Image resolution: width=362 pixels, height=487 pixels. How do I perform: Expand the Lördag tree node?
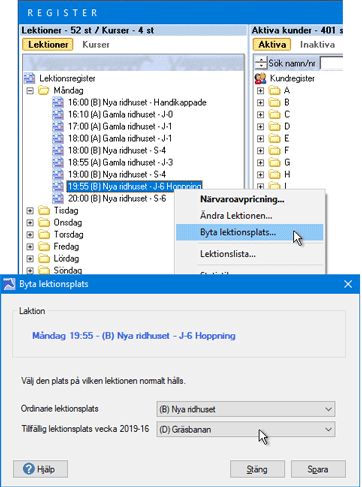click(30, 259)
